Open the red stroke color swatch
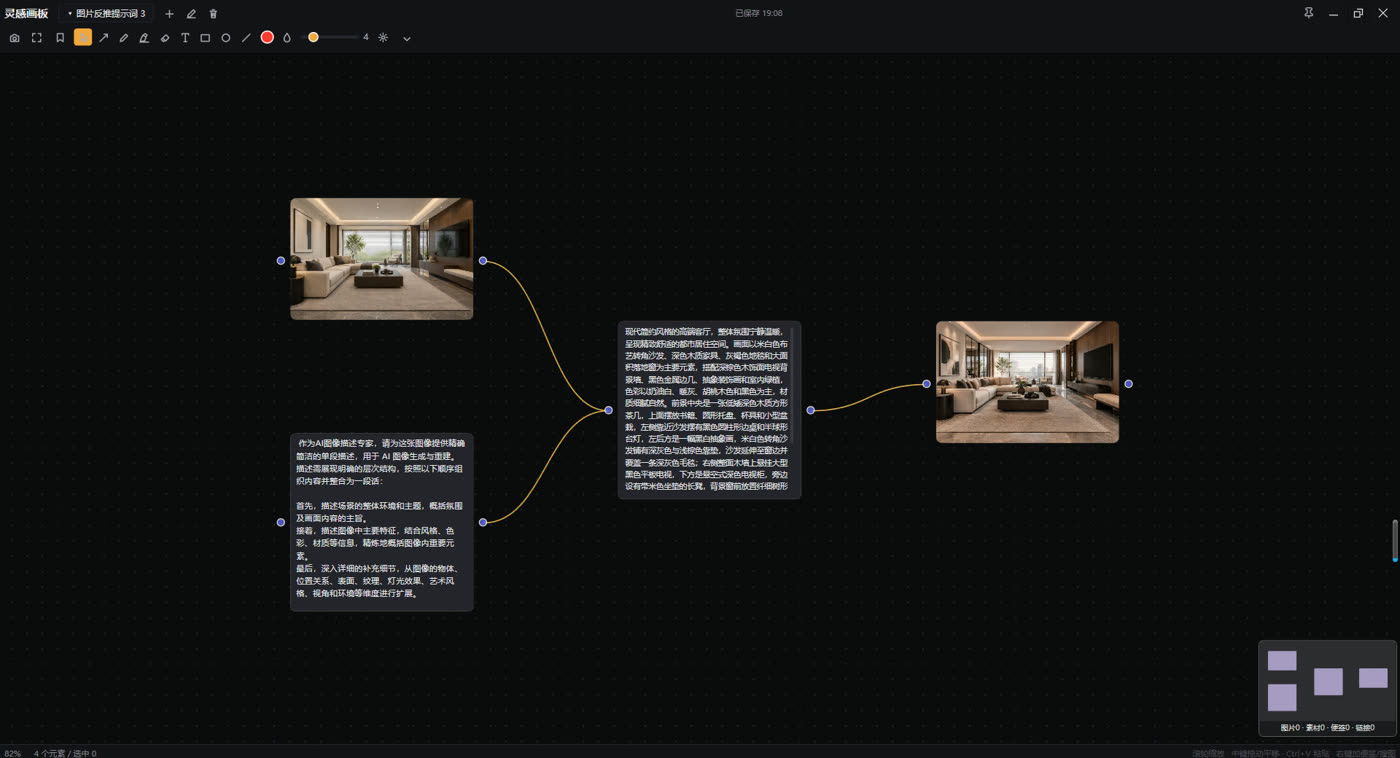Image resolution: width=1400 pixels, height=758 pixels. tap(267, 37)
